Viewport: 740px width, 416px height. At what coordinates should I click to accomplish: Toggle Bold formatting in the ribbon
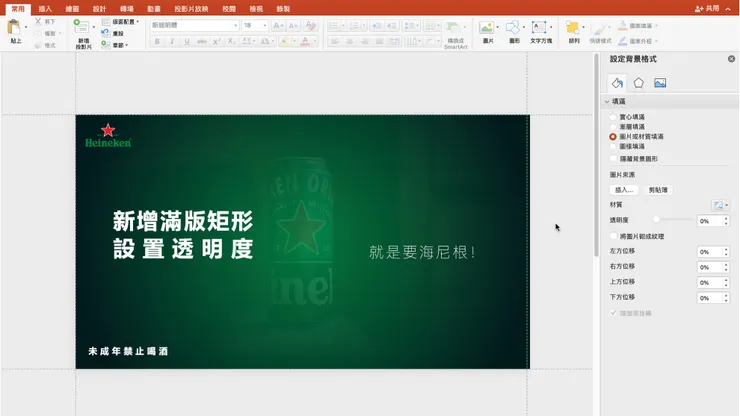pos(157,42)
